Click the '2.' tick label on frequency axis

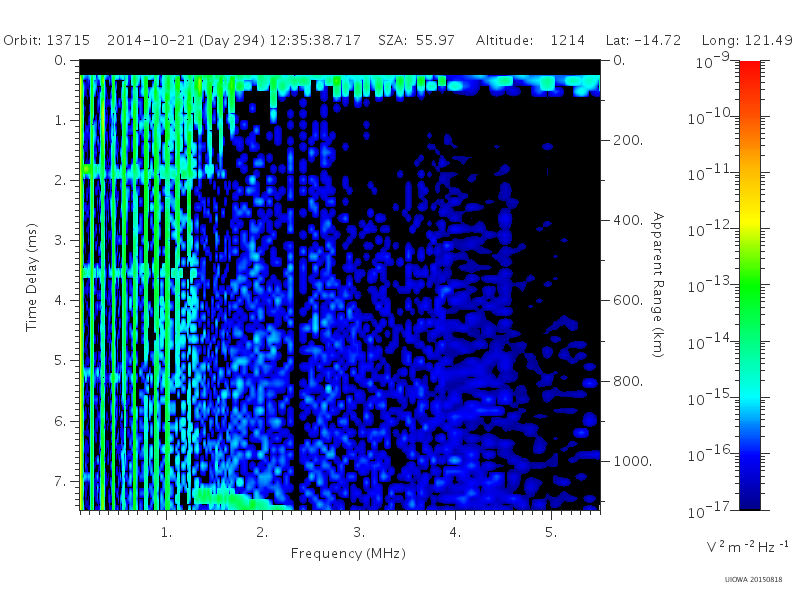(x=262, y=532)
